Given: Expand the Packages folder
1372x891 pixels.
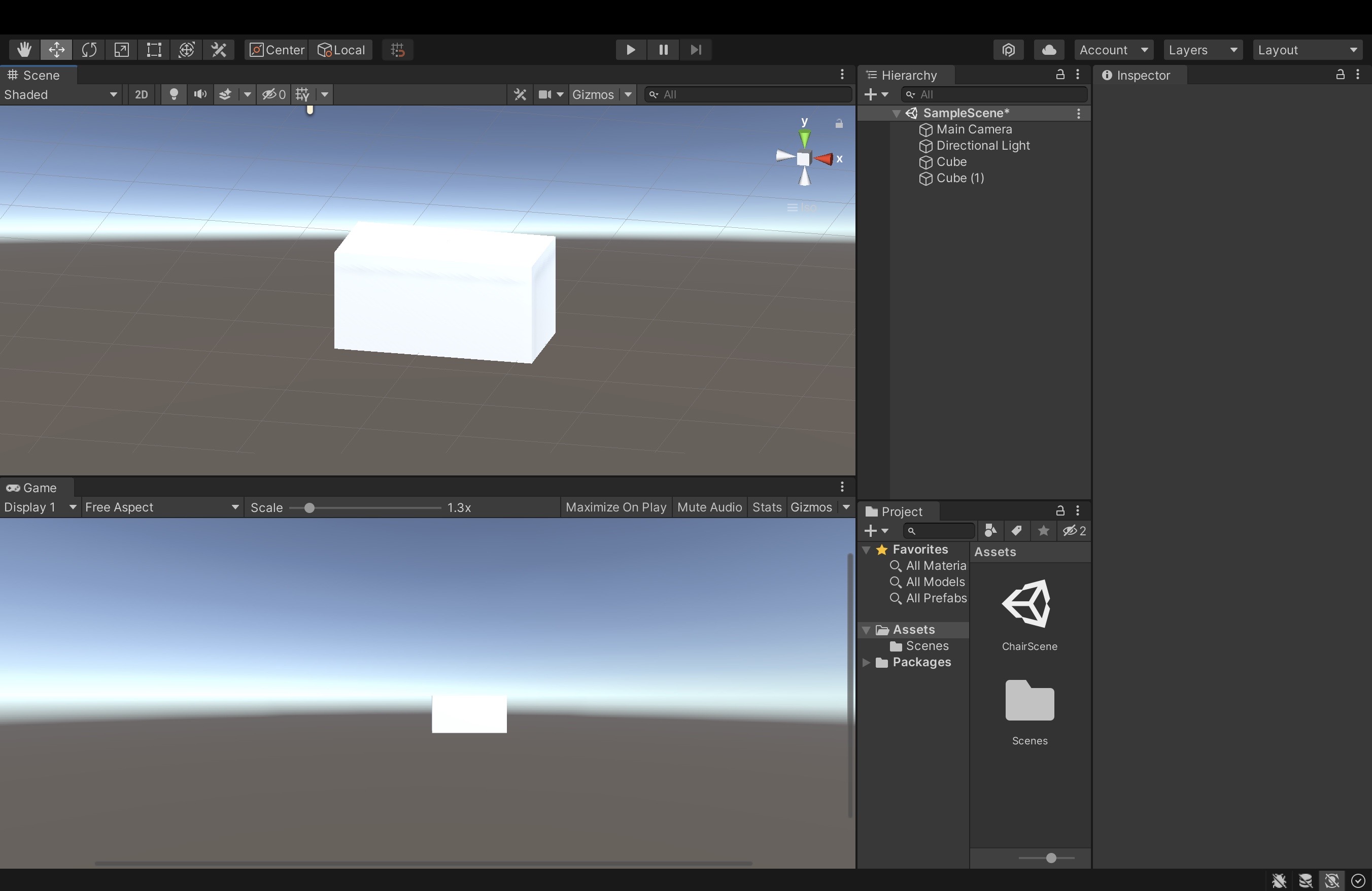Looking at the screenshot, I should (866, 662).
